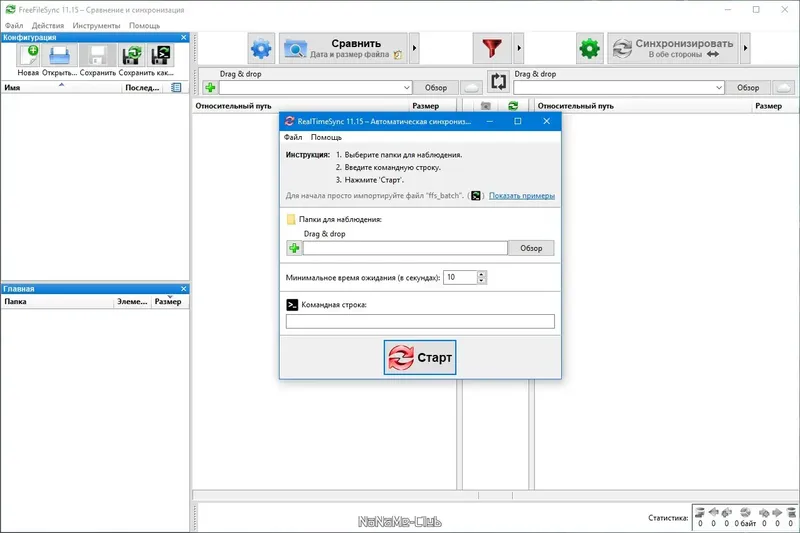Click the first statistics icon (delete on left)

700,512
